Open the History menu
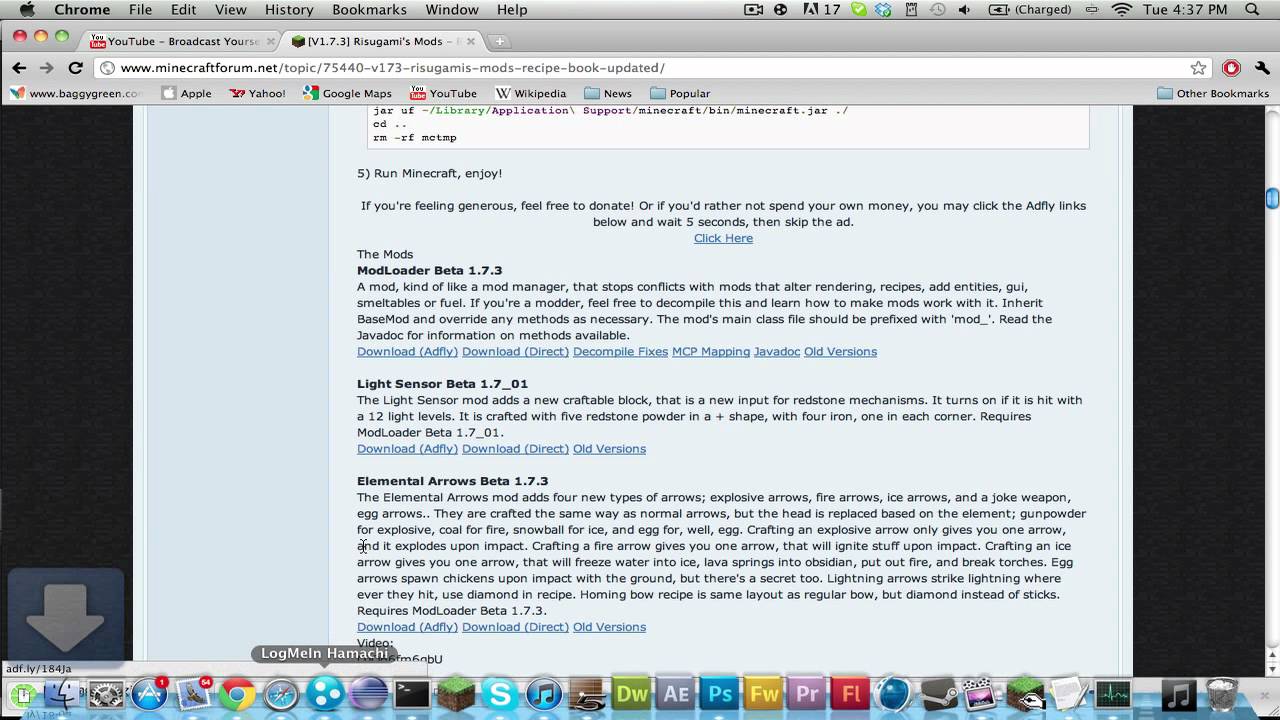 pos(289,10)
